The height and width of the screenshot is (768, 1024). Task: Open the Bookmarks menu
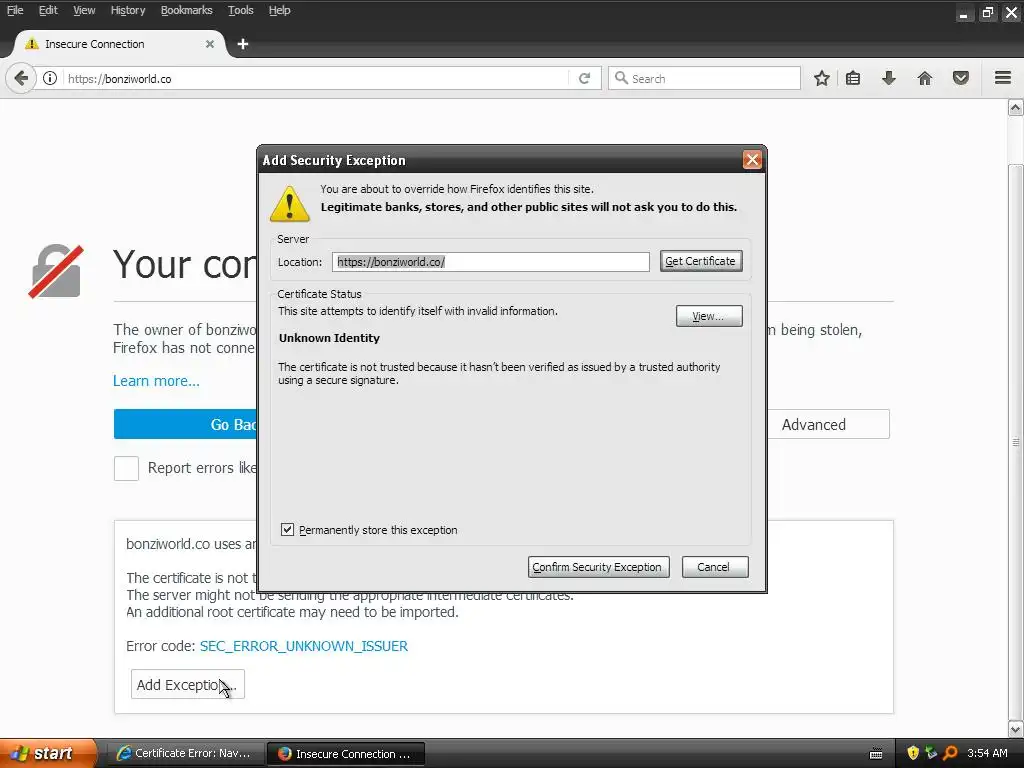pos(186,10)
